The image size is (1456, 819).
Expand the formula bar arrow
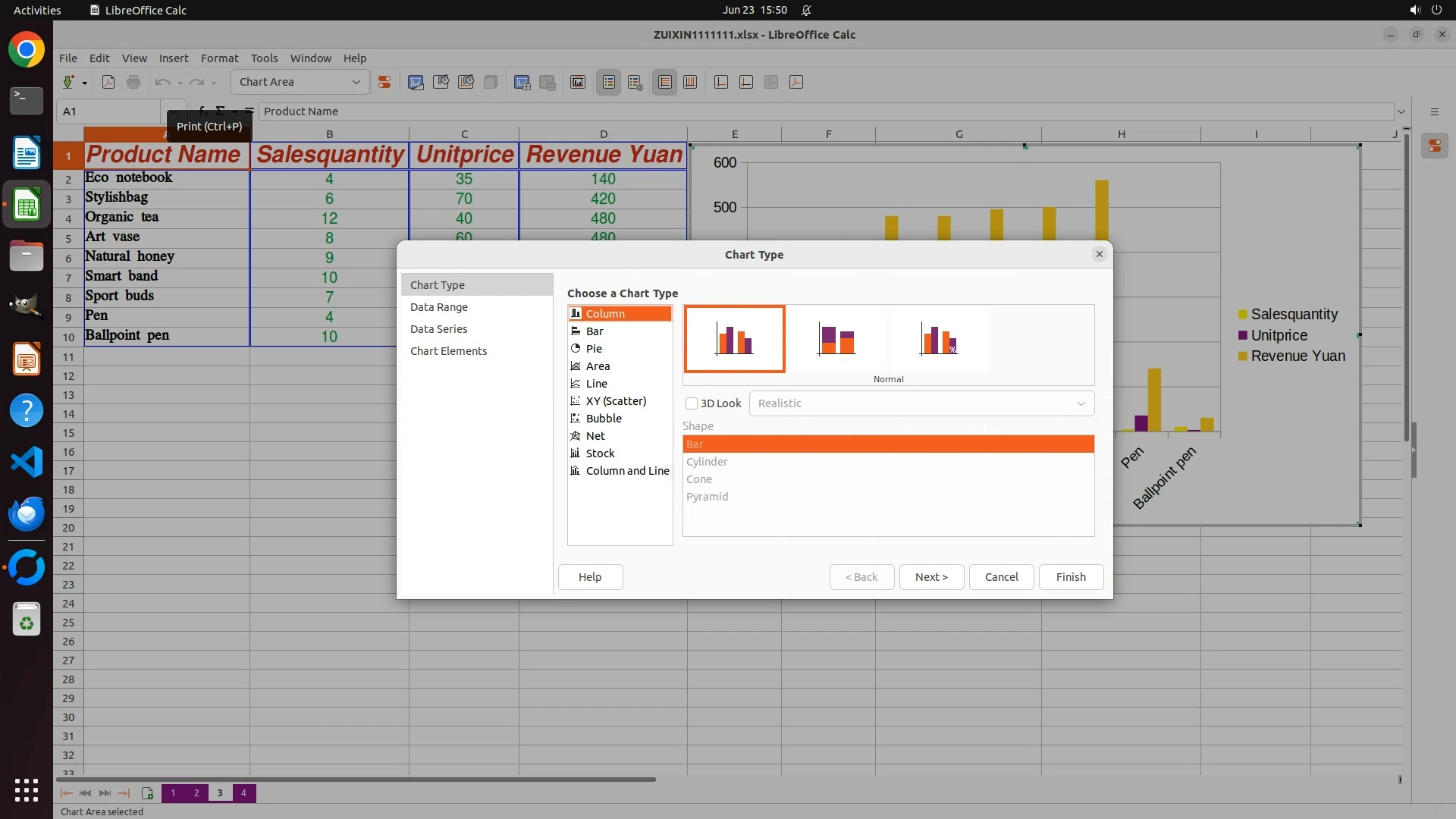coord(1401,111)
